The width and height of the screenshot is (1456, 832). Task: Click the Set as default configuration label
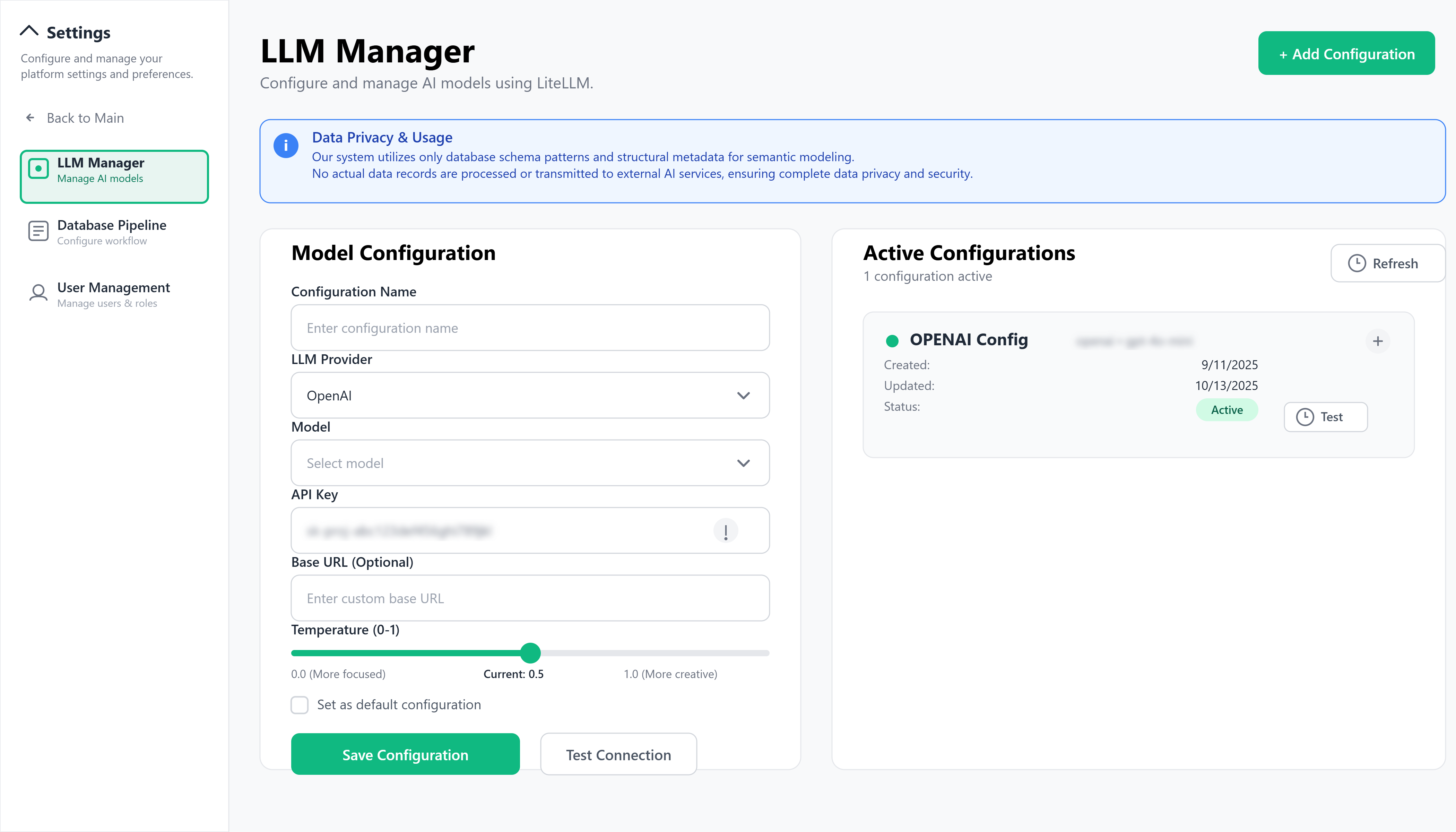(x=399, y=704)
